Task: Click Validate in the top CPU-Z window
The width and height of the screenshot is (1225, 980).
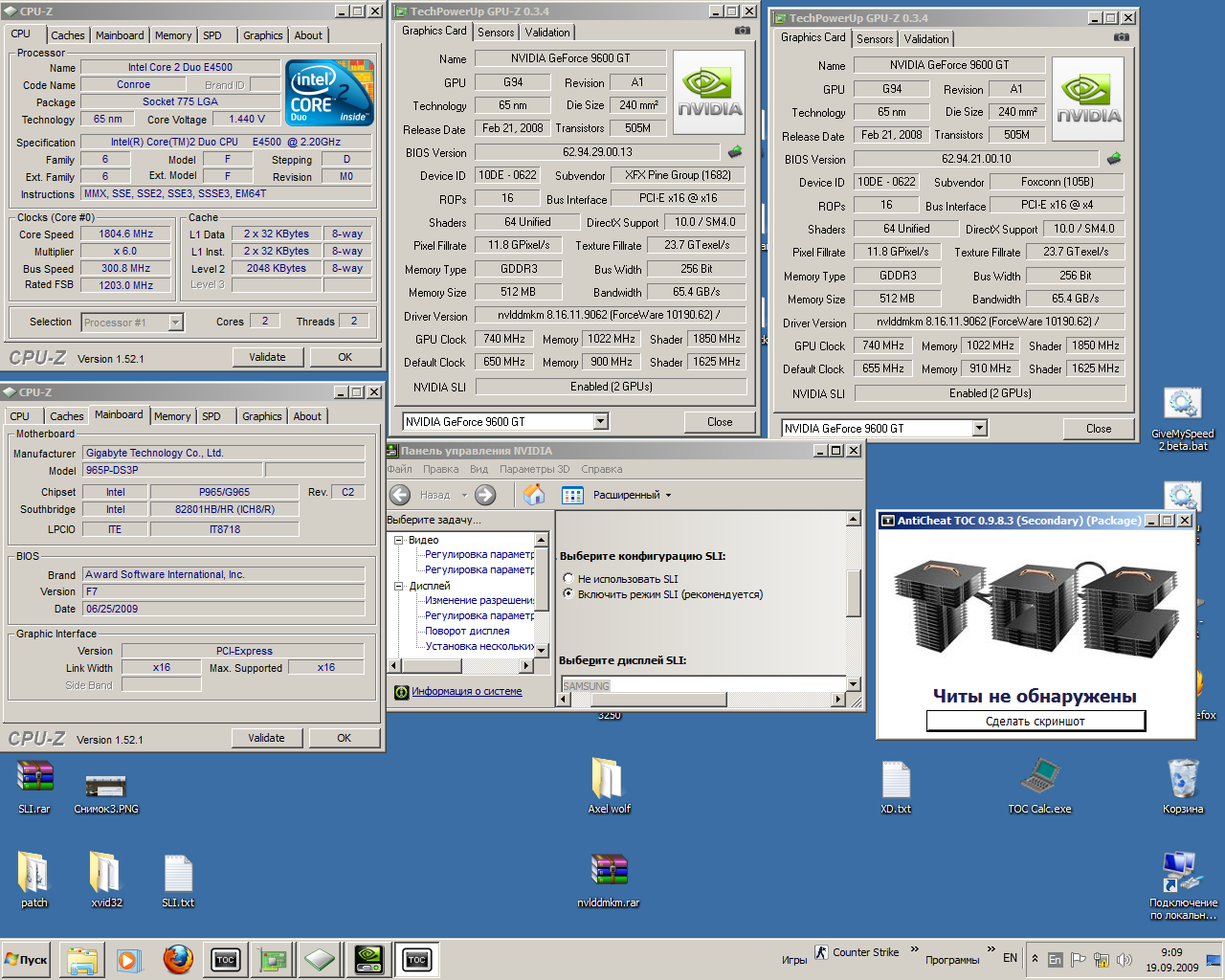Action: tap(268, 357)
